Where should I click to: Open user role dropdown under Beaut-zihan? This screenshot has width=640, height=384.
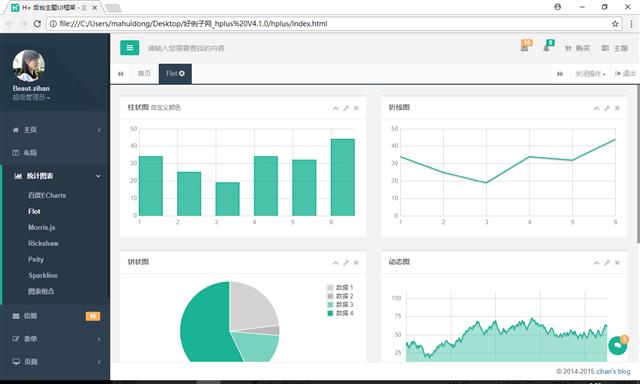click(31, 98)
